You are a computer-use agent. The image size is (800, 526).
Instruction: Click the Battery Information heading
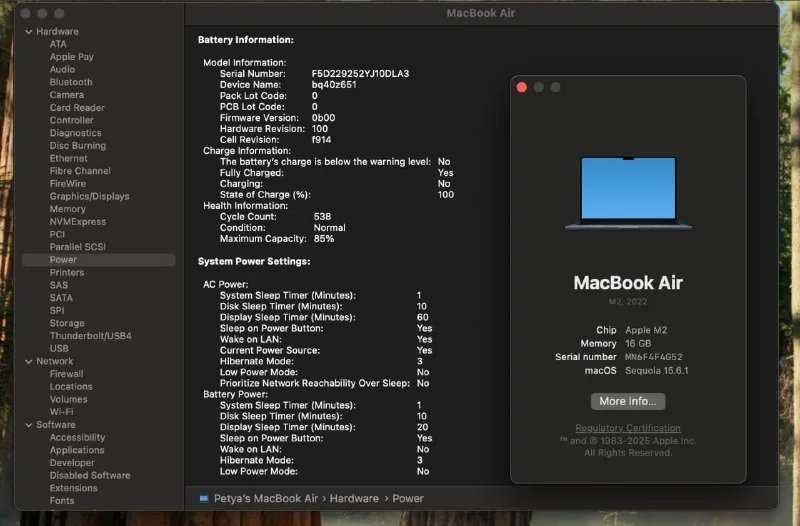coord(245,40)
